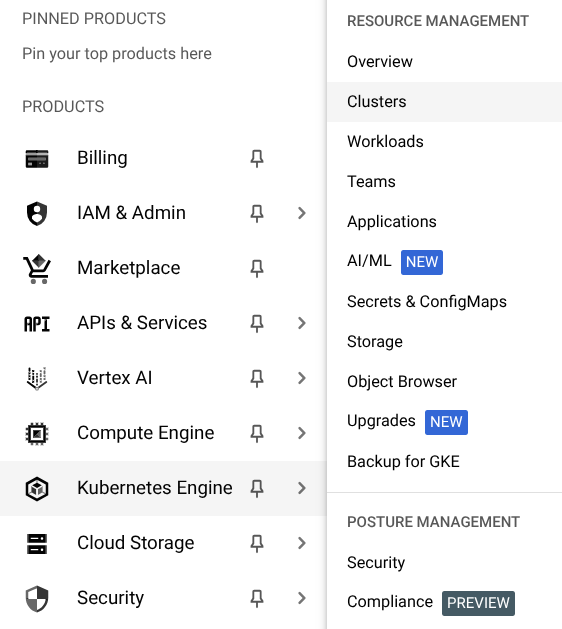
Task: Open Security under Posture Management
Action: click(376, 562)
